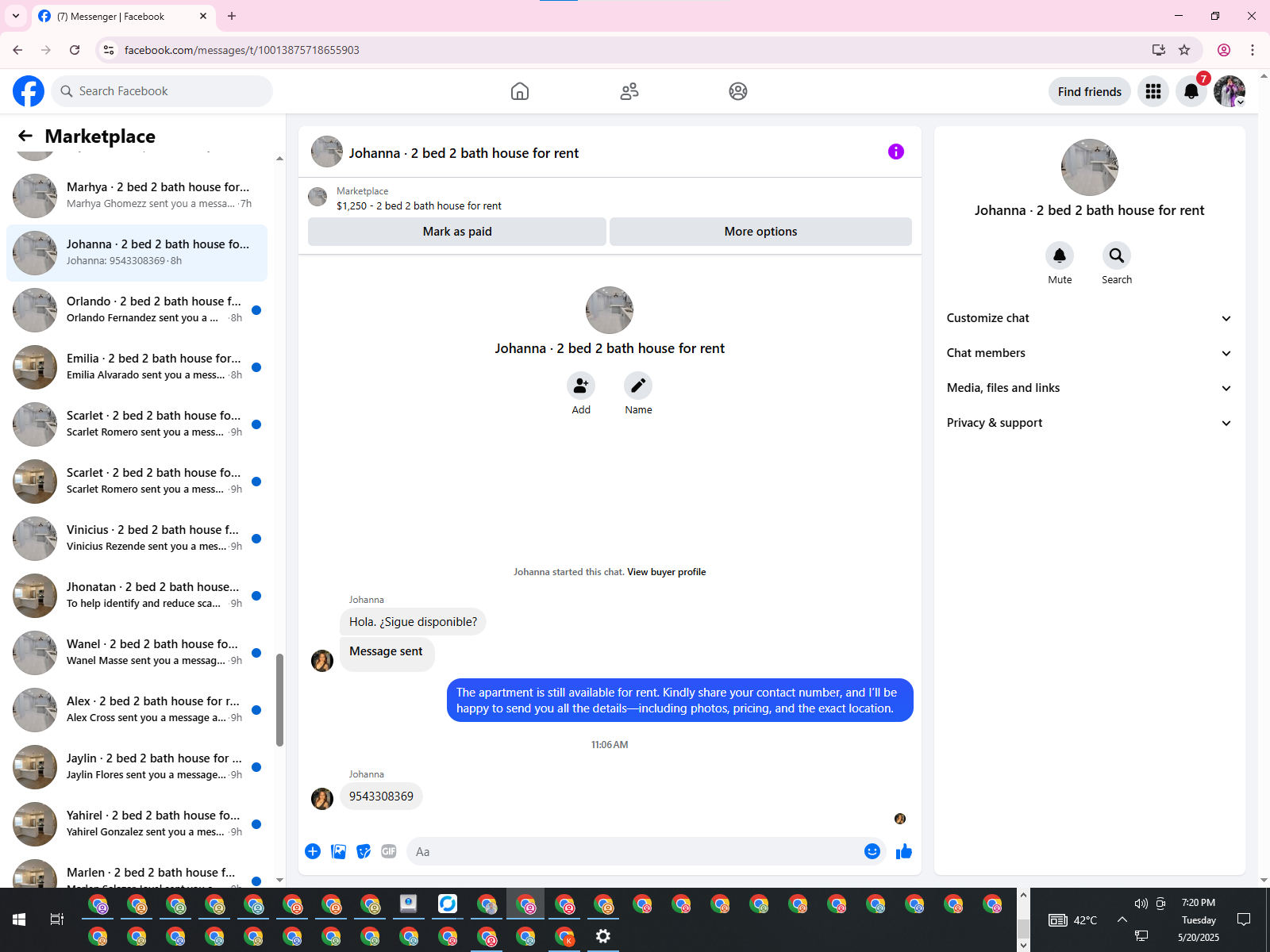Open the Settings gear on taskbar
Image resolution: width=1270 pixels, height=952 pixels.
(603, 936)
